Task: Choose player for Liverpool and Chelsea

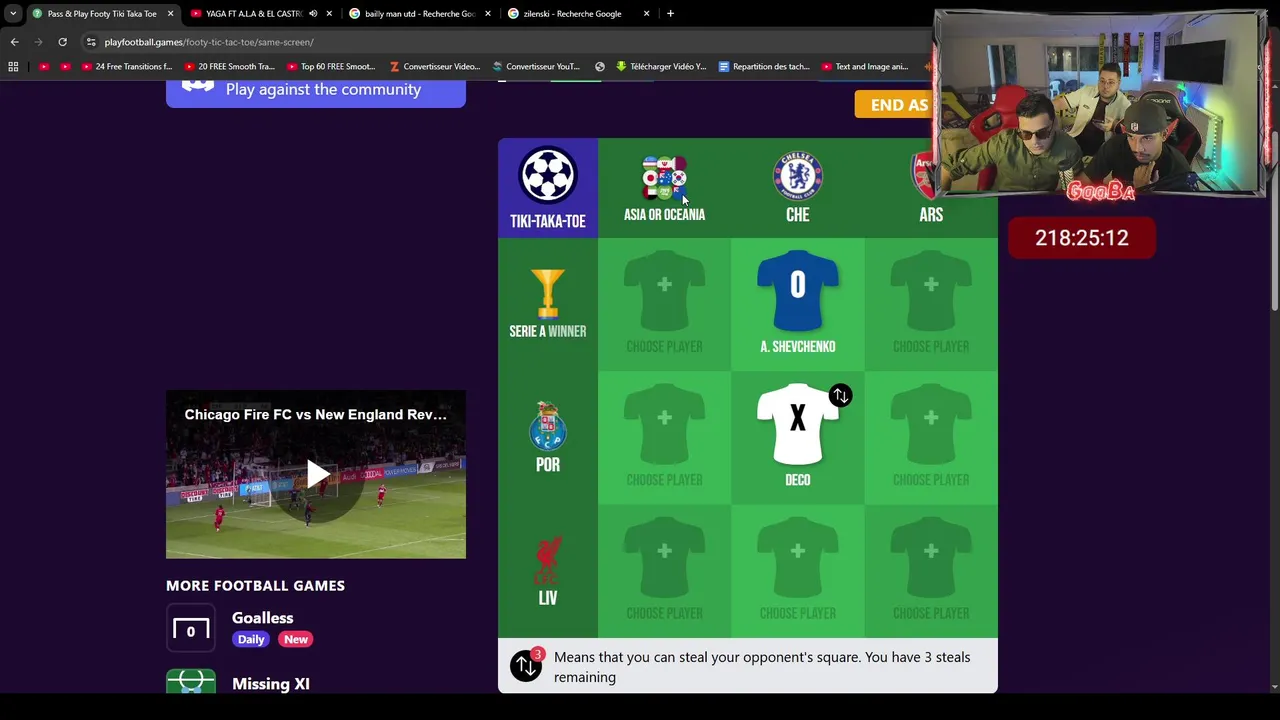Action: [x=797, y=571]
